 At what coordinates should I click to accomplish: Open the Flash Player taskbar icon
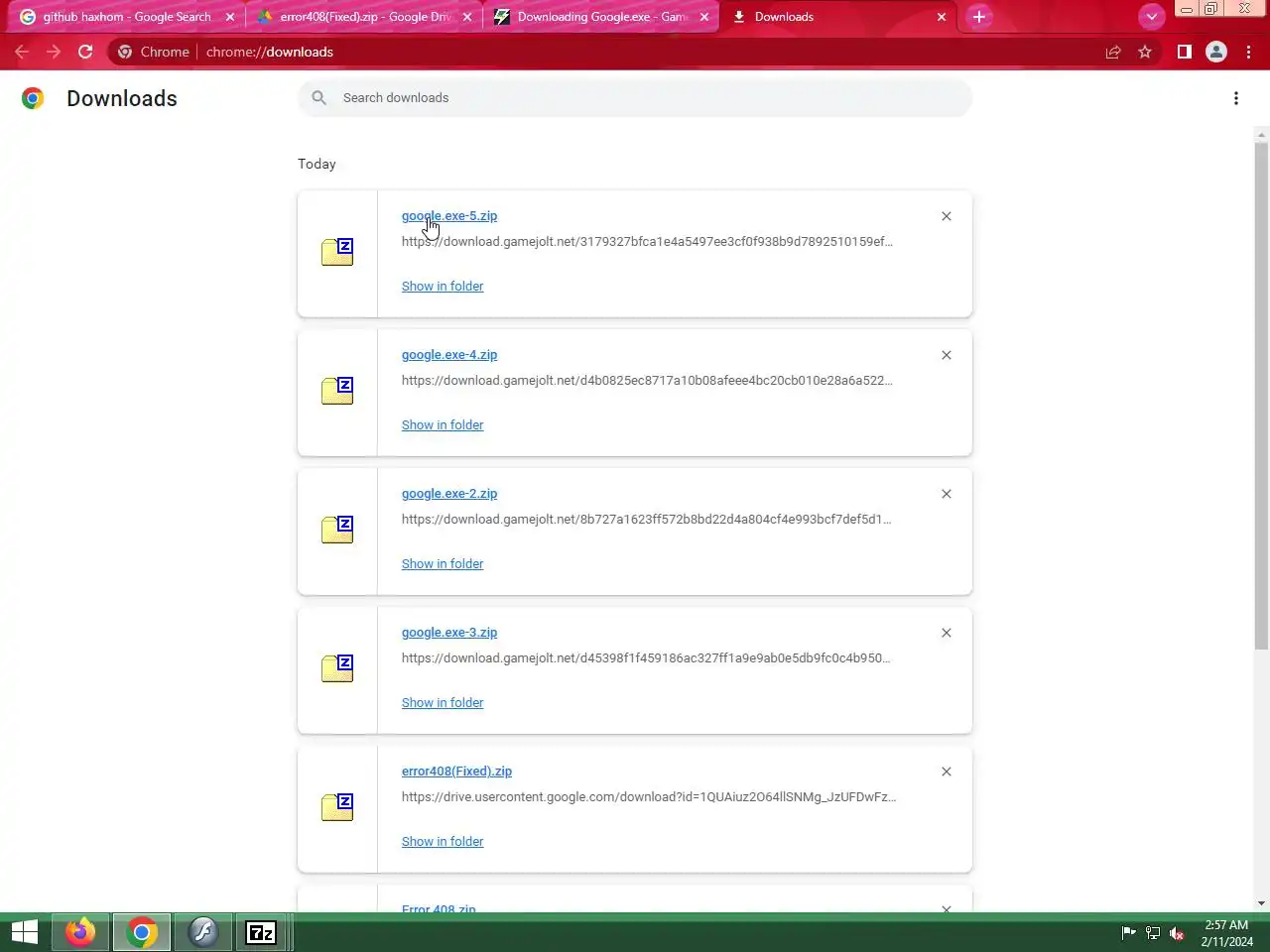(x=203, y=932)
